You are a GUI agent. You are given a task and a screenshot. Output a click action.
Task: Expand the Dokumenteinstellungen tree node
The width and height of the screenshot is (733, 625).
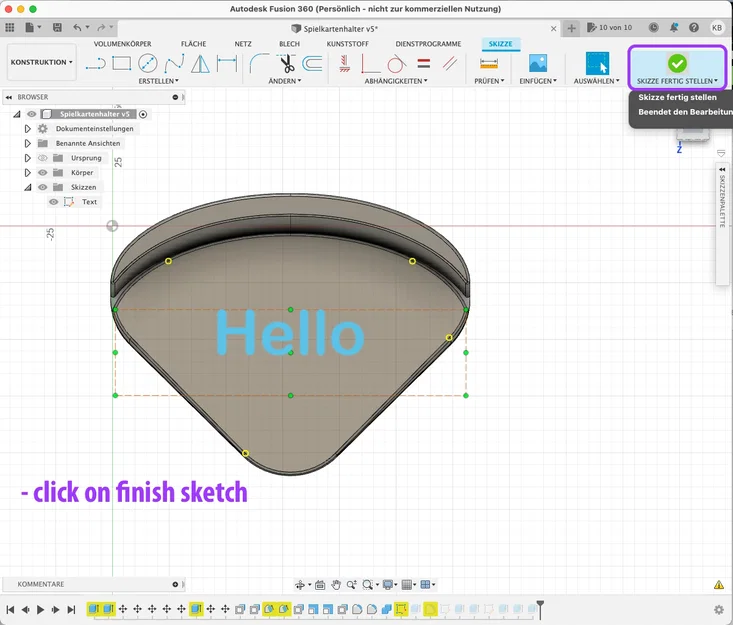click(x=28, y=129)
